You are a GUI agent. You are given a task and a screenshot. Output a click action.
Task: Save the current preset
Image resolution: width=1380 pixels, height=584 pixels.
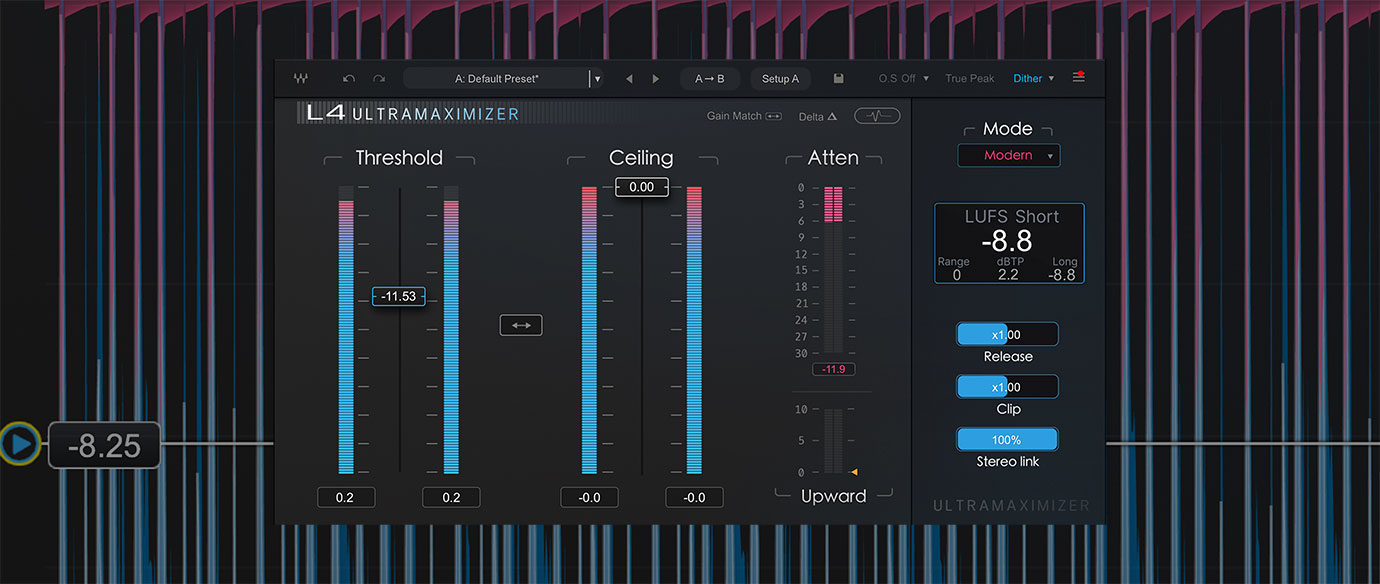838,78
